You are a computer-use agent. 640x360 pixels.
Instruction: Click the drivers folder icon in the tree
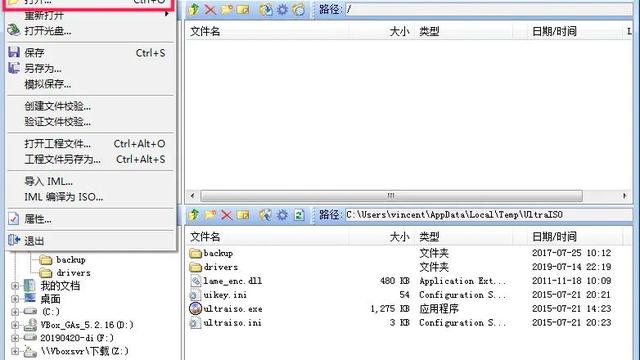point(45,272)
